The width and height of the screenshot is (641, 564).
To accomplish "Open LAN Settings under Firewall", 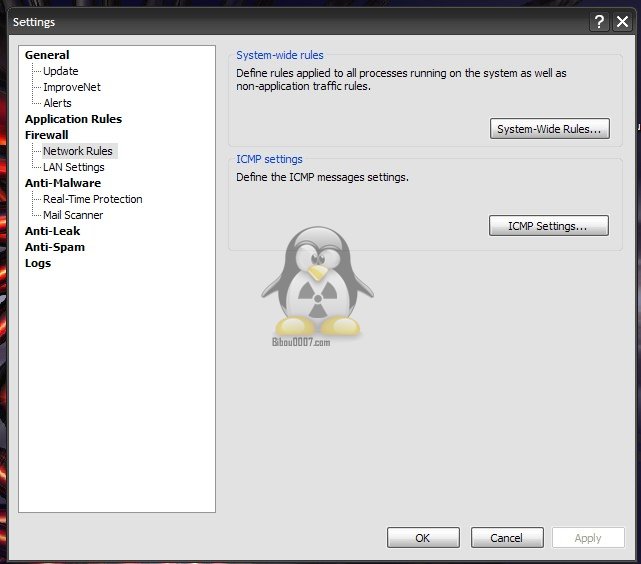I will (74, 167).
